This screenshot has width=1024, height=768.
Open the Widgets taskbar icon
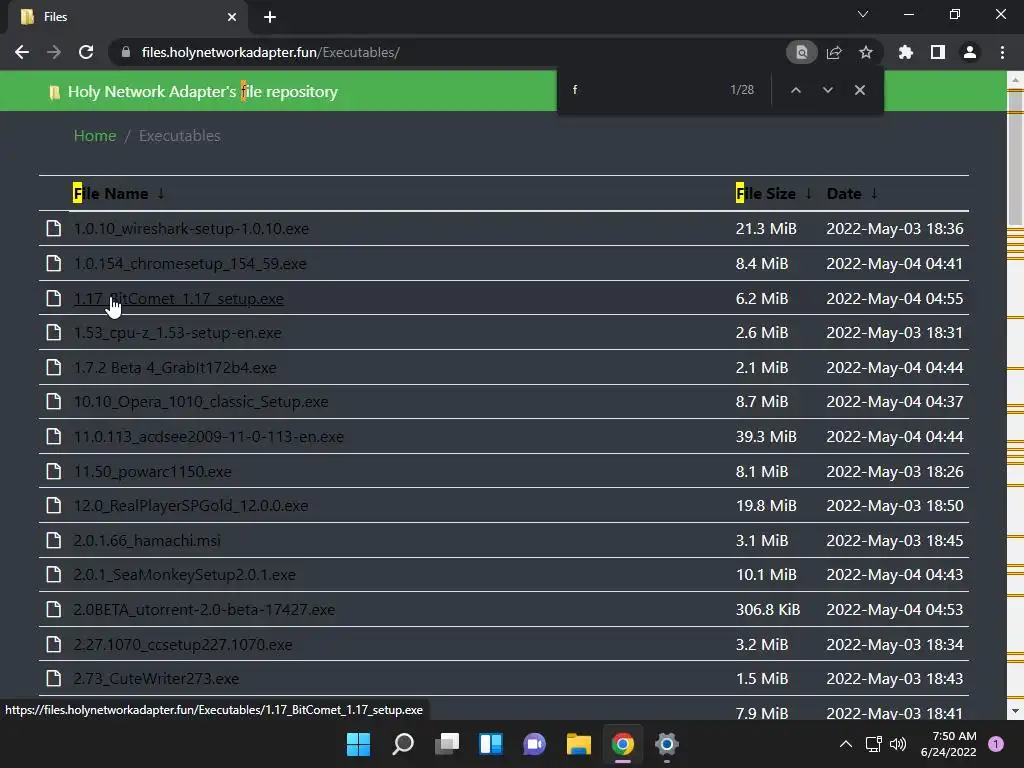tap(490, 744)
